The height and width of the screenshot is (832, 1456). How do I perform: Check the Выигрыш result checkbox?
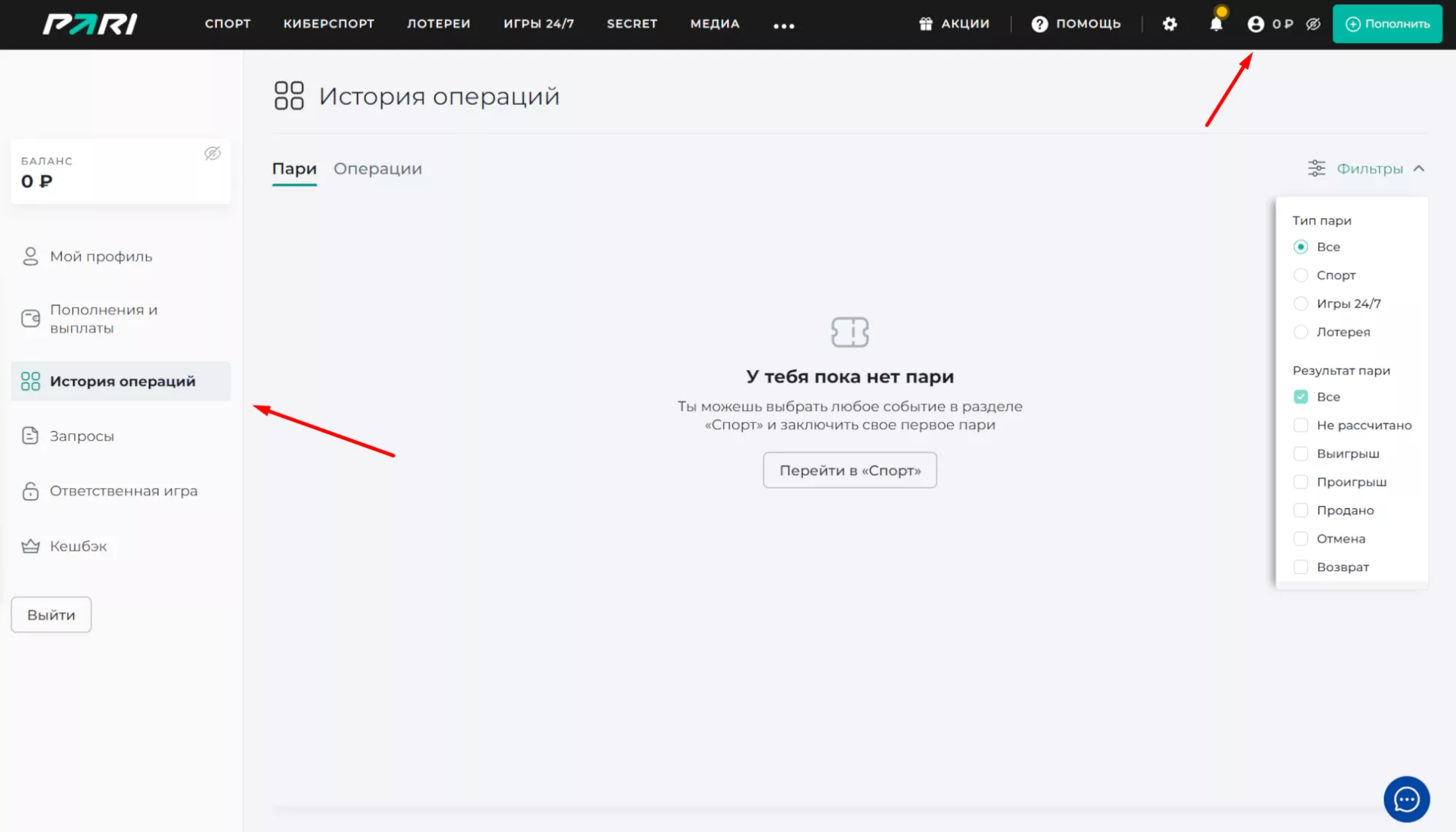(1300, 453)
